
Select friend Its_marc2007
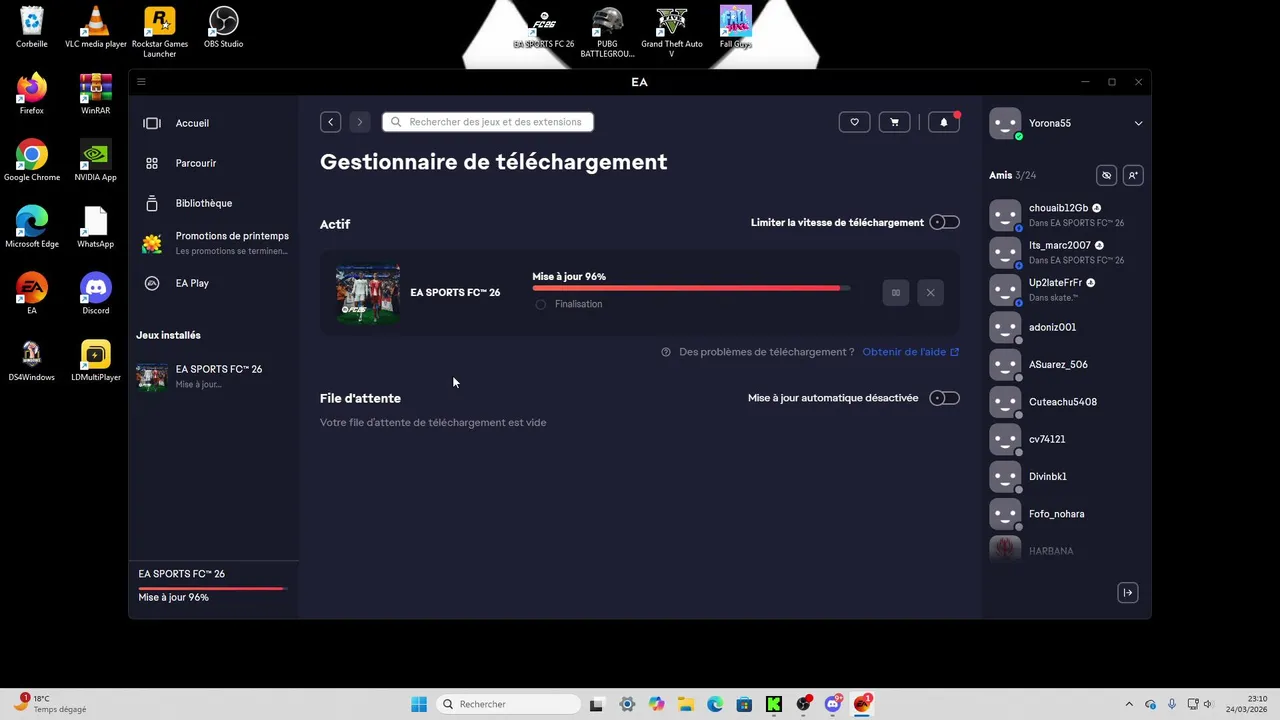1065,252
